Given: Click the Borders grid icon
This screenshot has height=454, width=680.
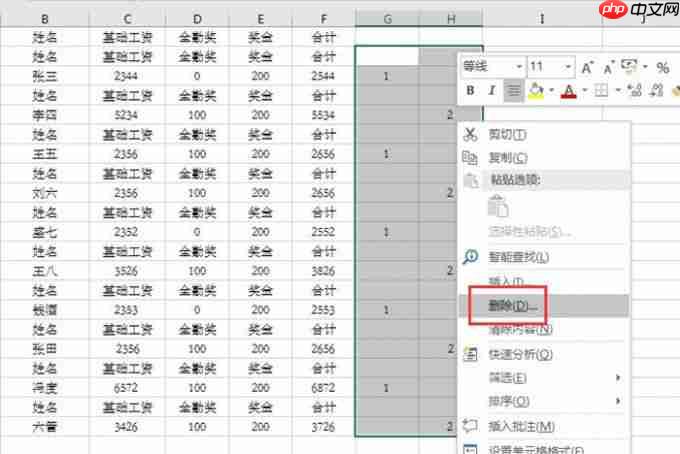Looking at the screenshot, I should [x=601, y=91].
